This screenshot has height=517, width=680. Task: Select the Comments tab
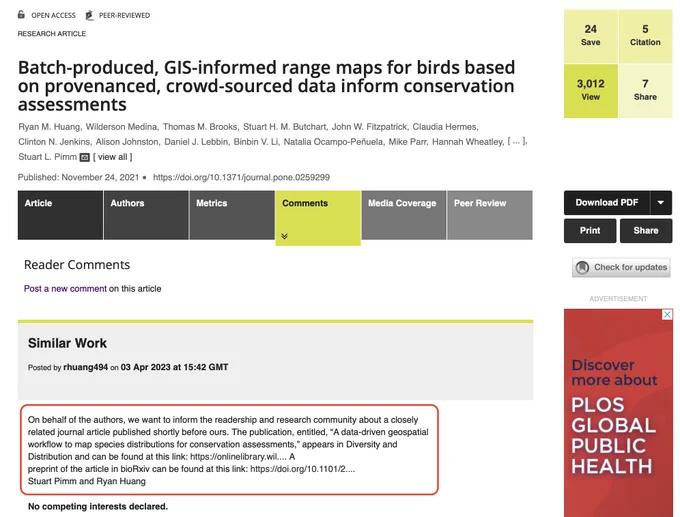tap(318, 218)
